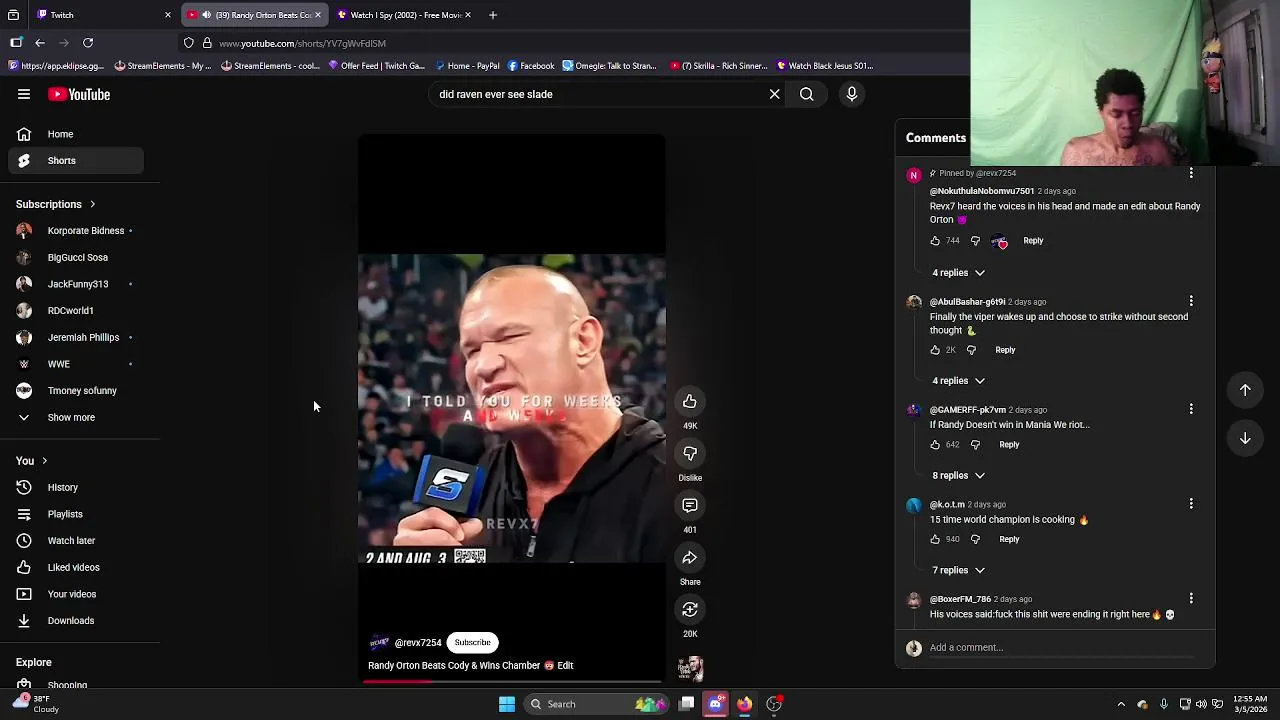This screenshot has height=720, width=1280.
Task: Open the sound thumbnail below Remix
Action: click(x=690, y=668)
